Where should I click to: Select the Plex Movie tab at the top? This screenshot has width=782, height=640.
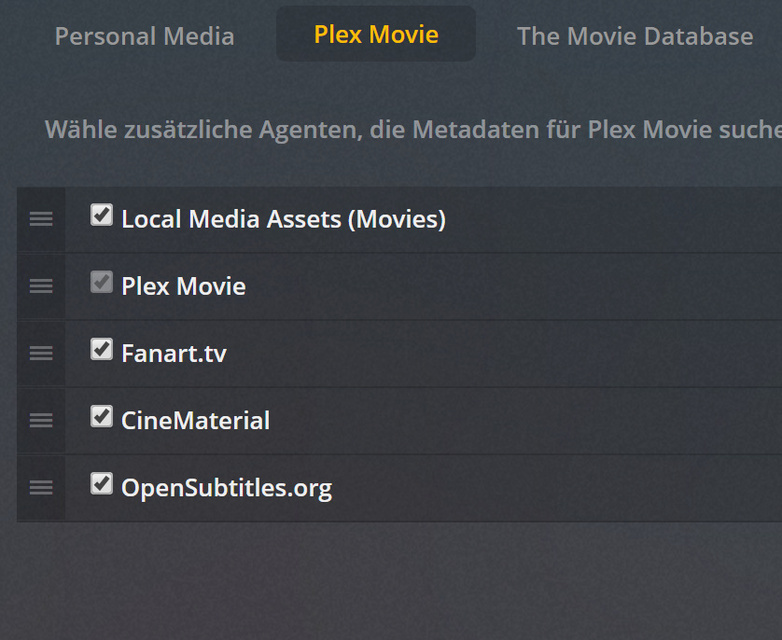[376, 34]
